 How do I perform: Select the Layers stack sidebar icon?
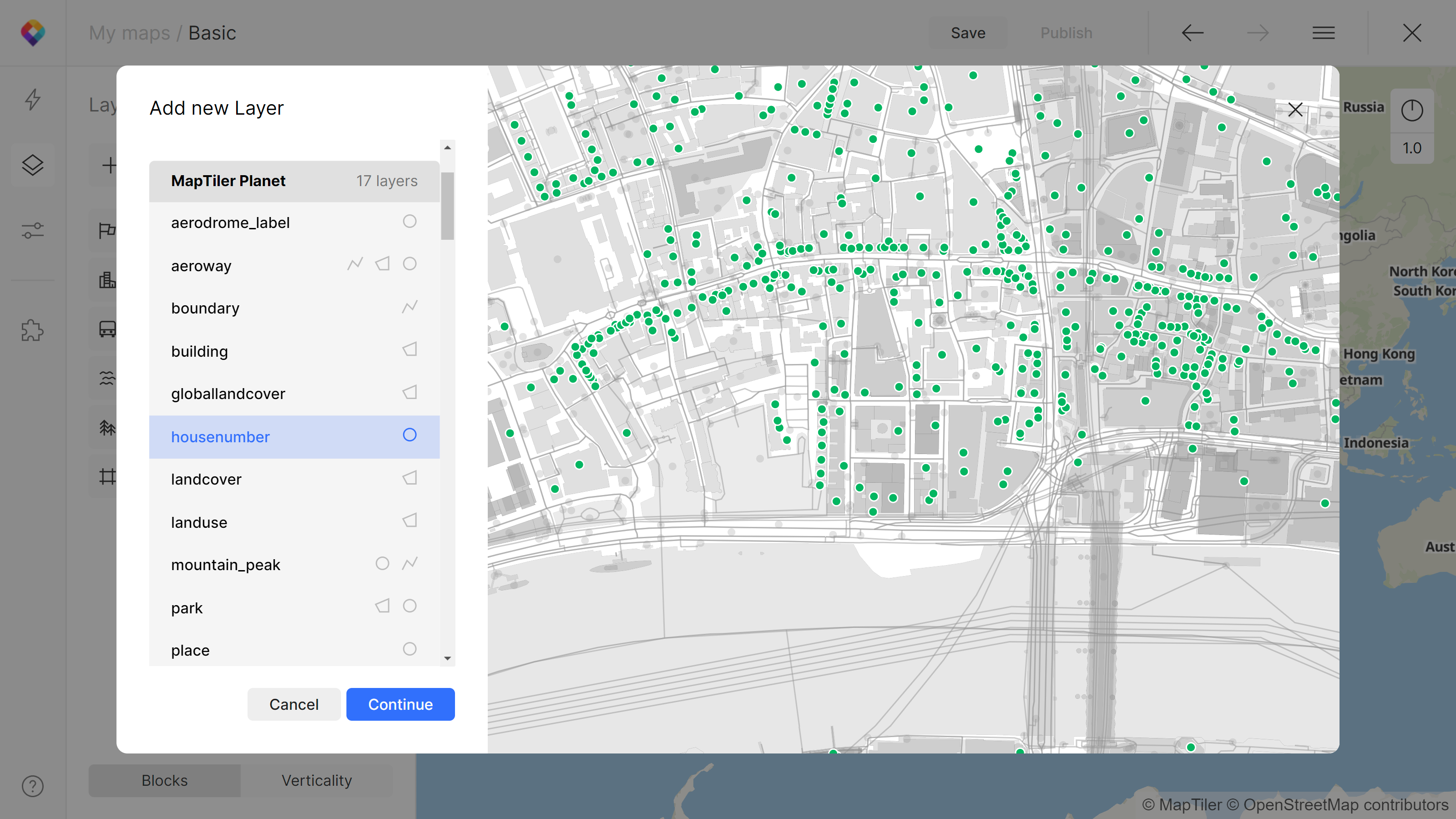pos(33,165)
